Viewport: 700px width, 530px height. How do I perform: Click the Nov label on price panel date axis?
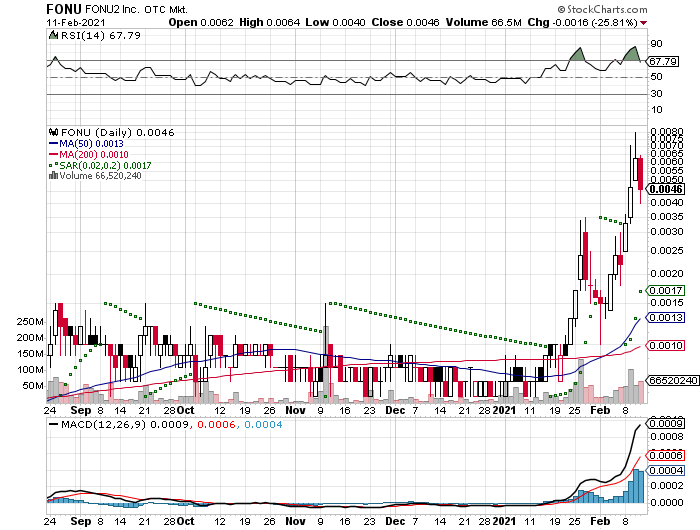tap(295, 410)
